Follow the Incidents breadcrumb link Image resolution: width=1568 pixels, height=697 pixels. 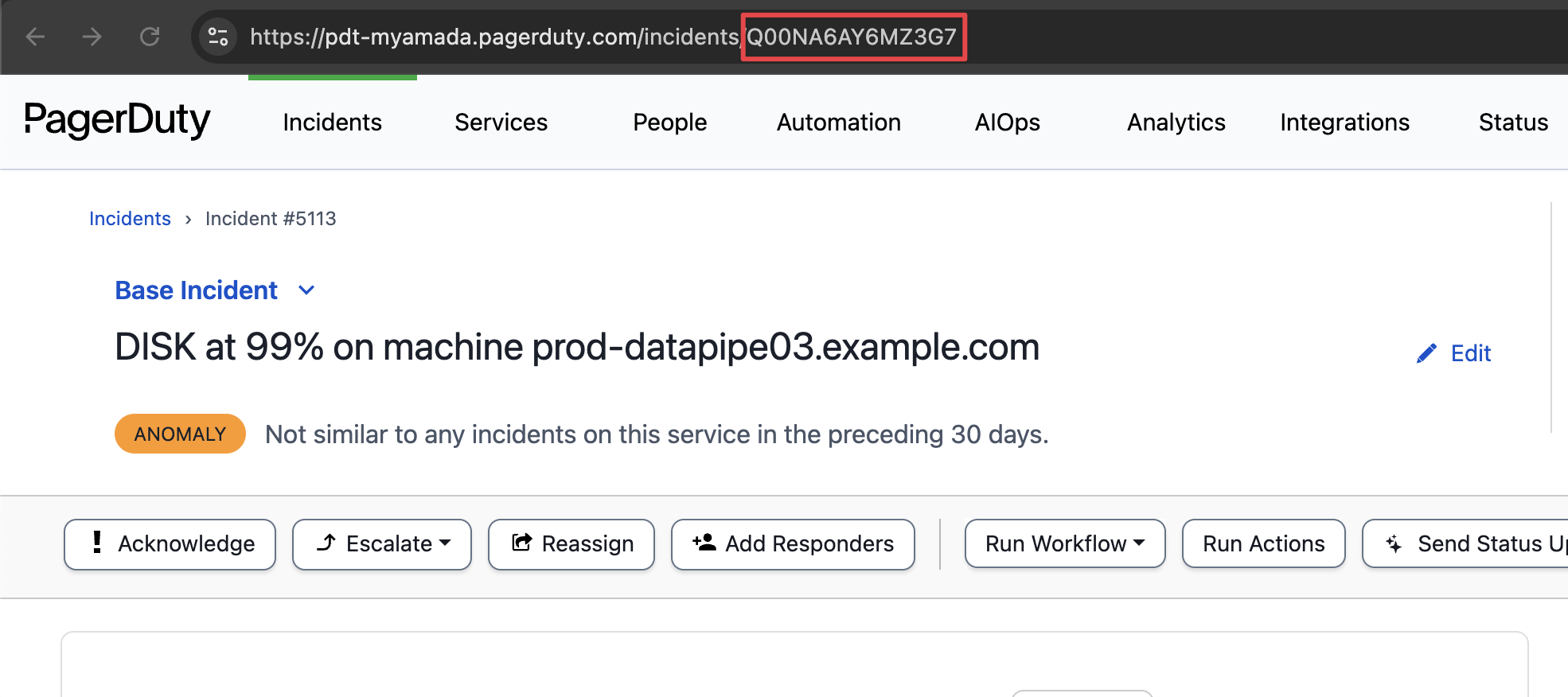pyautogui.click(x=130, y=219)
